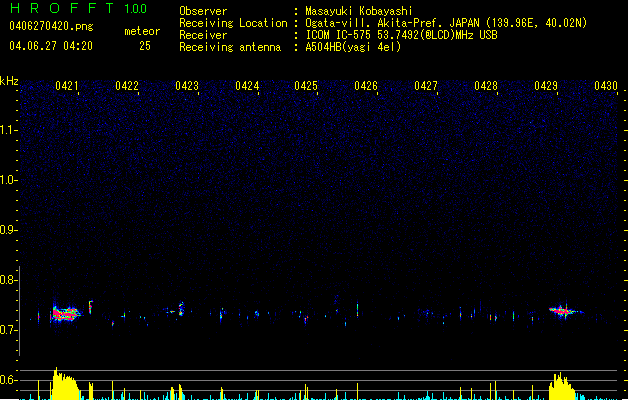Image resolution: width=629 pixels, height=400 pixels.
Task: Click the yellow intensity peak below 0421
Action: click(65, 384)
